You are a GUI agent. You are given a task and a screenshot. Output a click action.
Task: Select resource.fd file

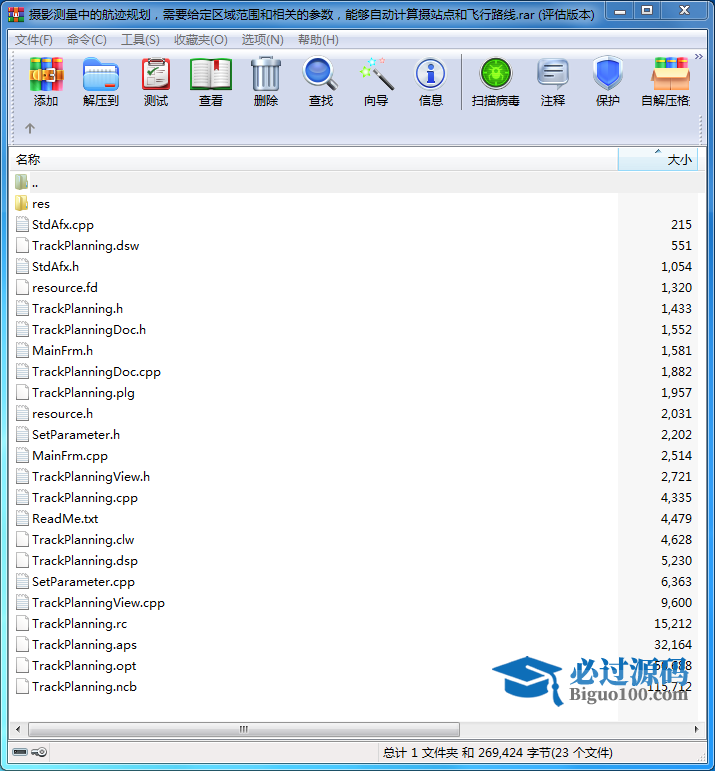point(65,288)
